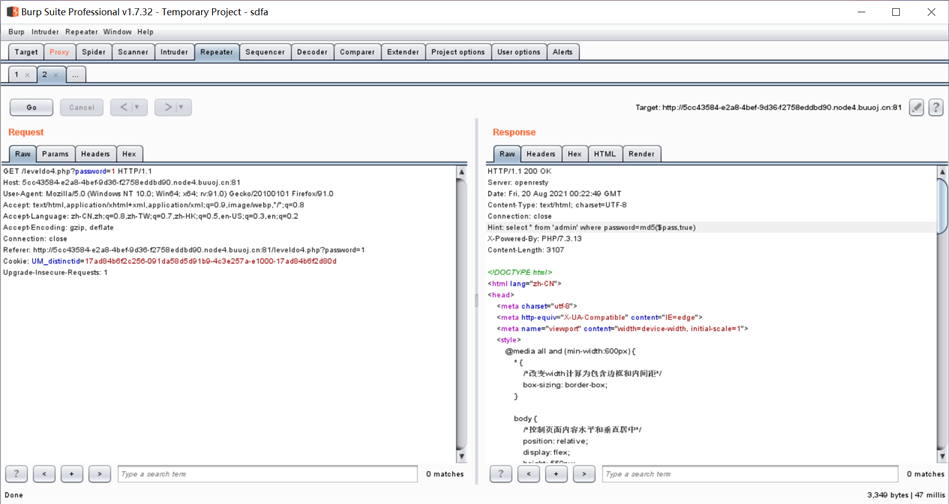Switch to the Proxy tab
The height and width of the screenshot is (504, 949).
tap(59, 52)
